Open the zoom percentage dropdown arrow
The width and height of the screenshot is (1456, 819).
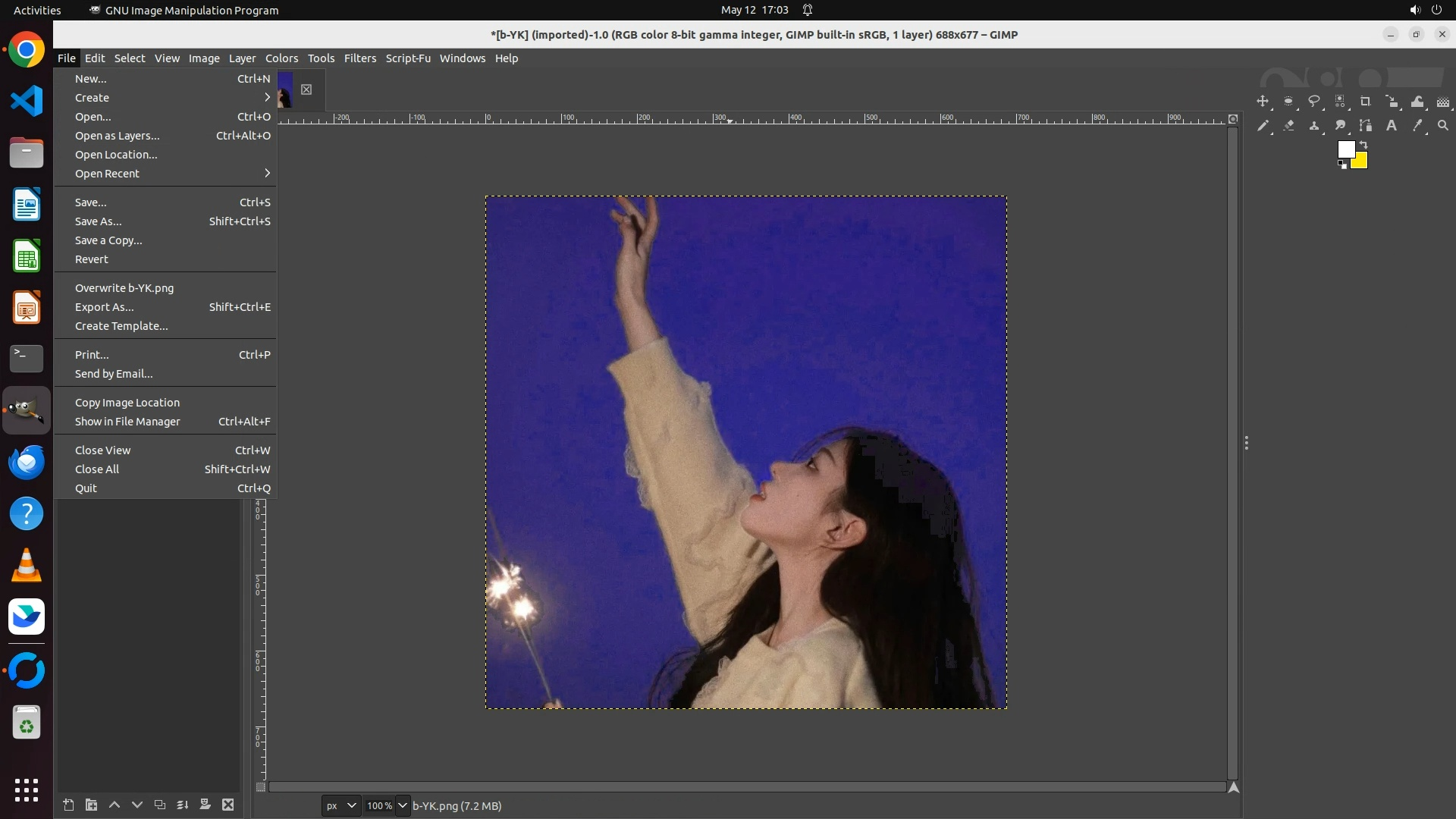pos(403,806)
